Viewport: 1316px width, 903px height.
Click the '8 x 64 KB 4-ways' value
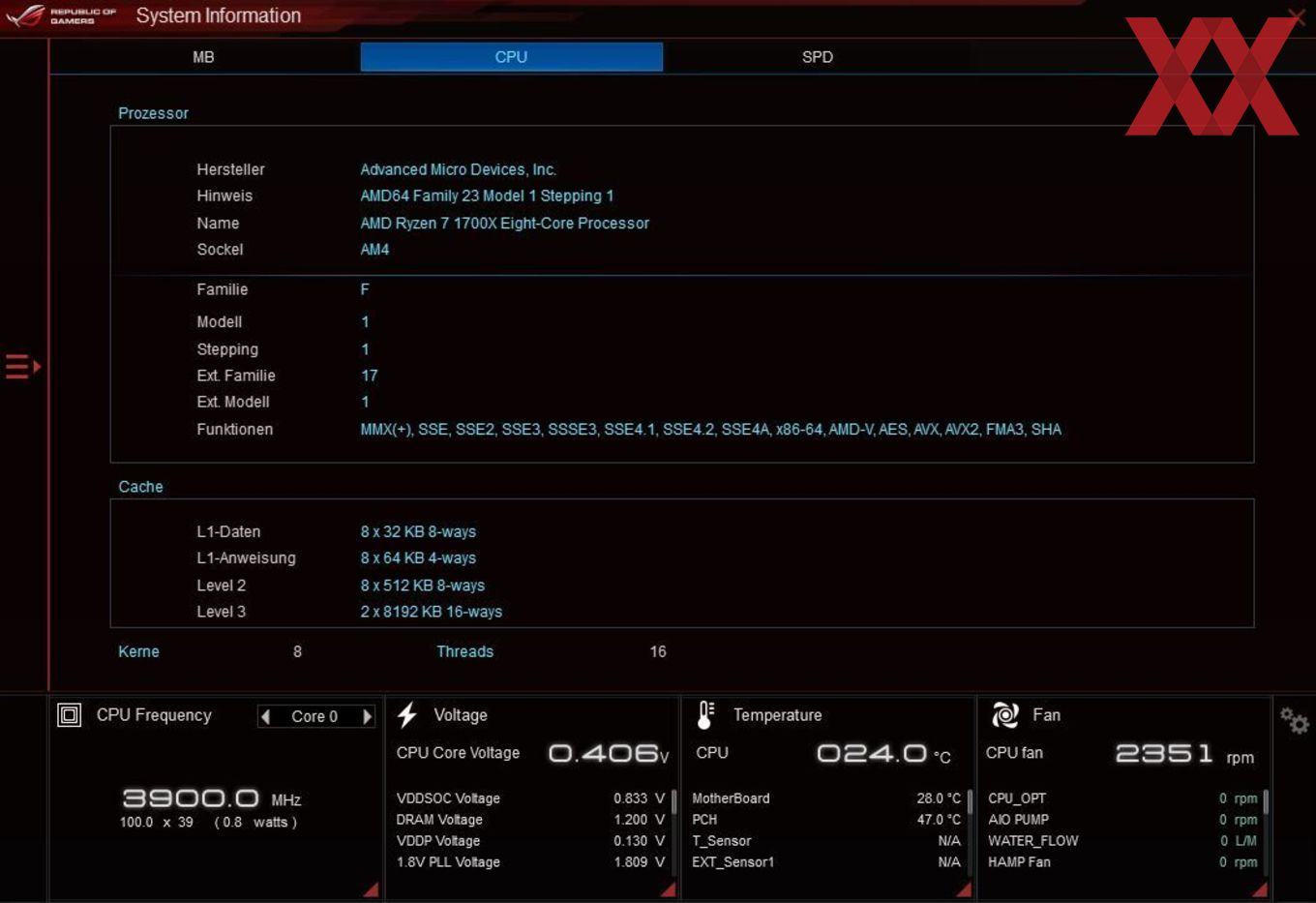[x=418, y=557]
